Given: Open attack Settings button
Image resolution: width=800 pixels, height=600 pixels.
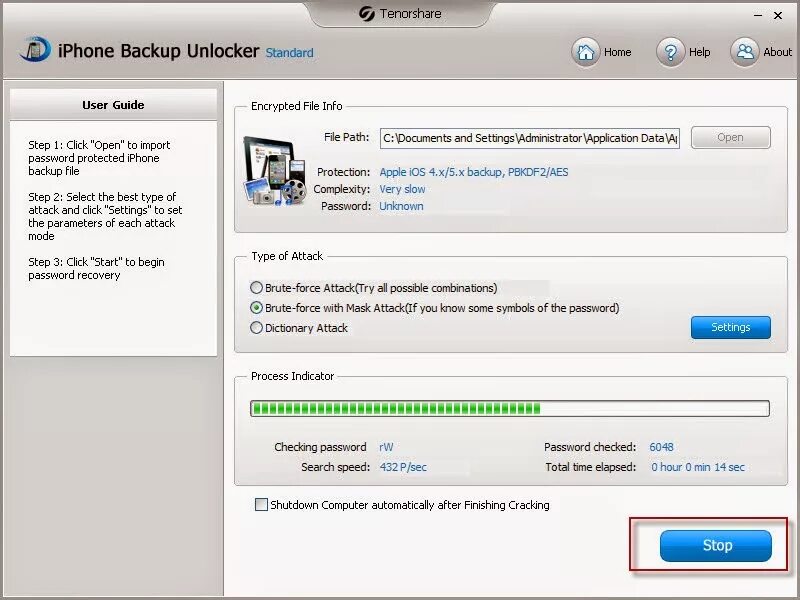Looking at the screenshot, I should pos(731,327).
